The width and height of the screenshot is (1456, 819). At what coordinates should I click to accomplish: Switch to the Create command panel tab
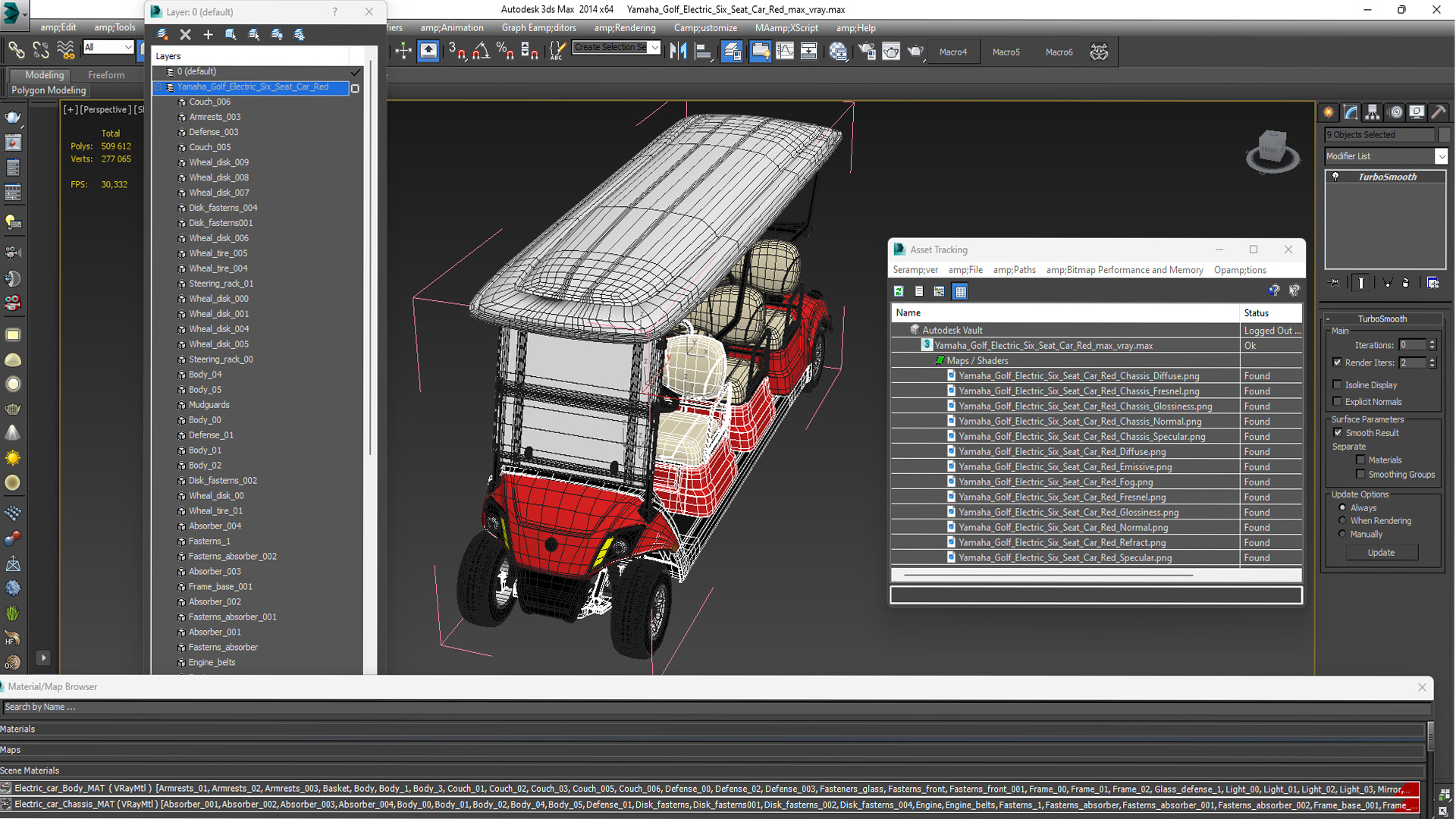(x=1329, y=112)
